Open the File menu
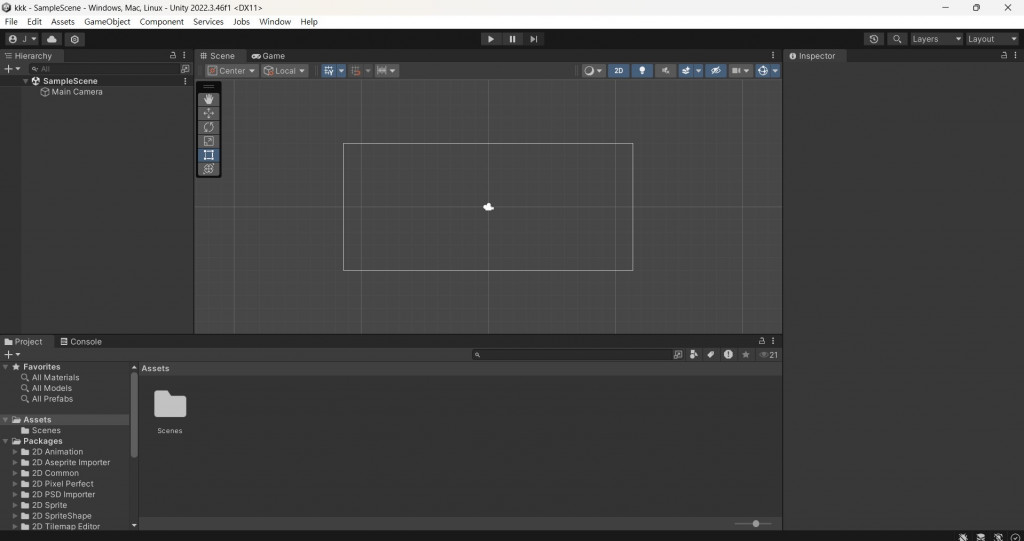 click(11, 22)
